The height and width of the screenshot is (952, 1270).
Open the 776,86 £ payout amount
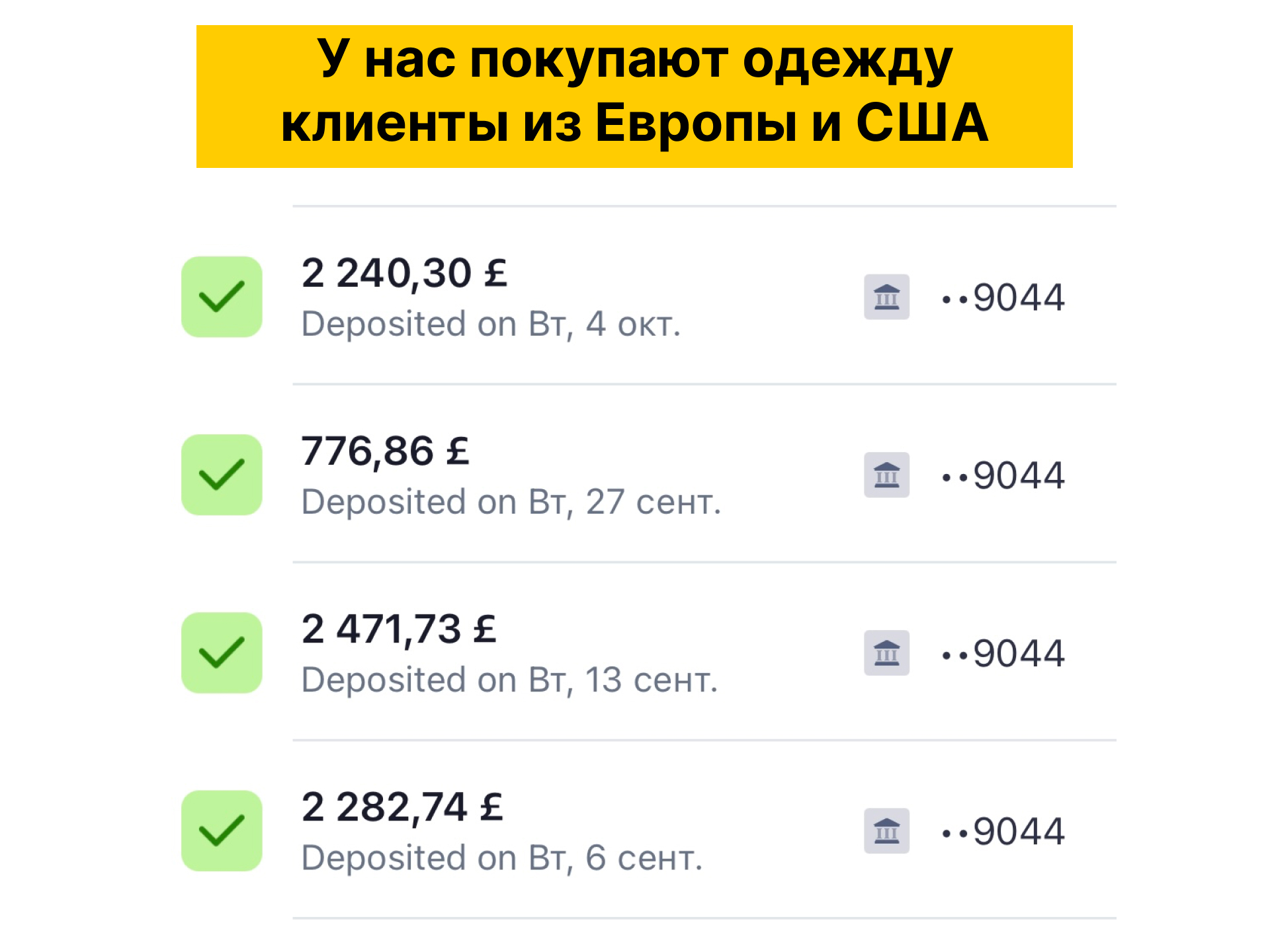385,451
